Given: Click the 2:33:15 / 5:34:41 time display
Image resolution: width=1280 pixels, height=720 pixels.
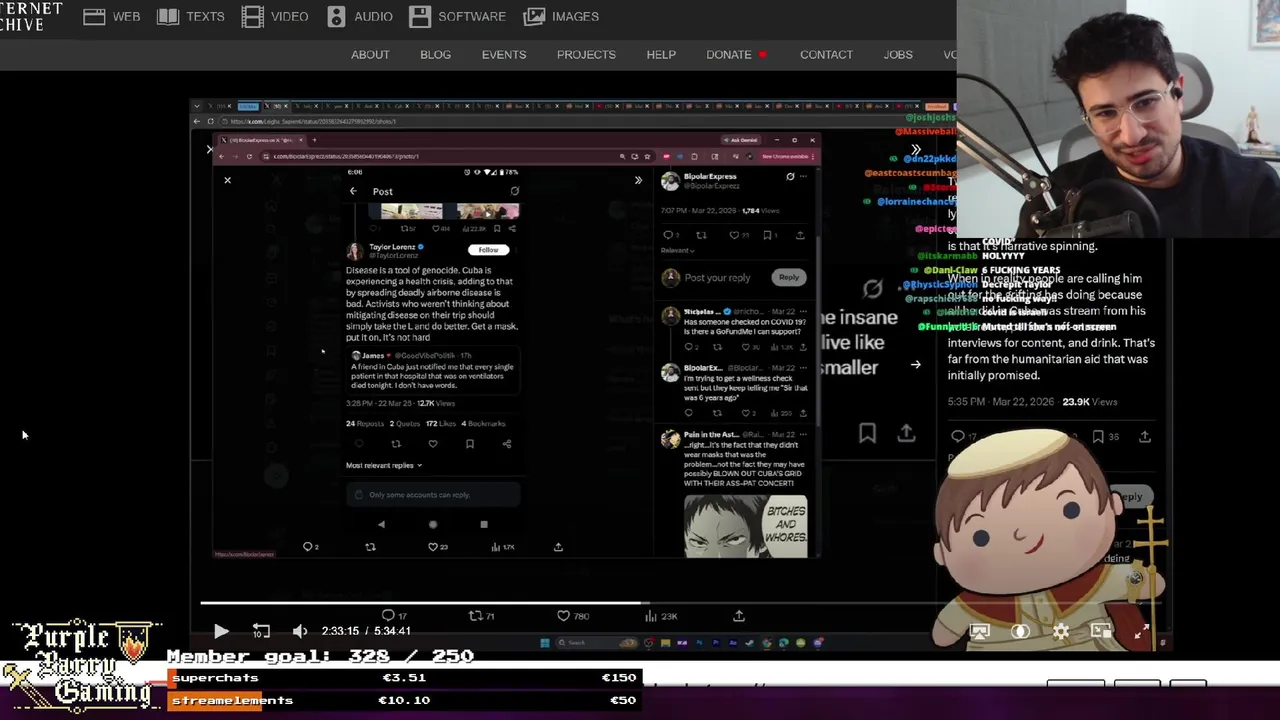Looking at the screenshot, I should point(366,631).
